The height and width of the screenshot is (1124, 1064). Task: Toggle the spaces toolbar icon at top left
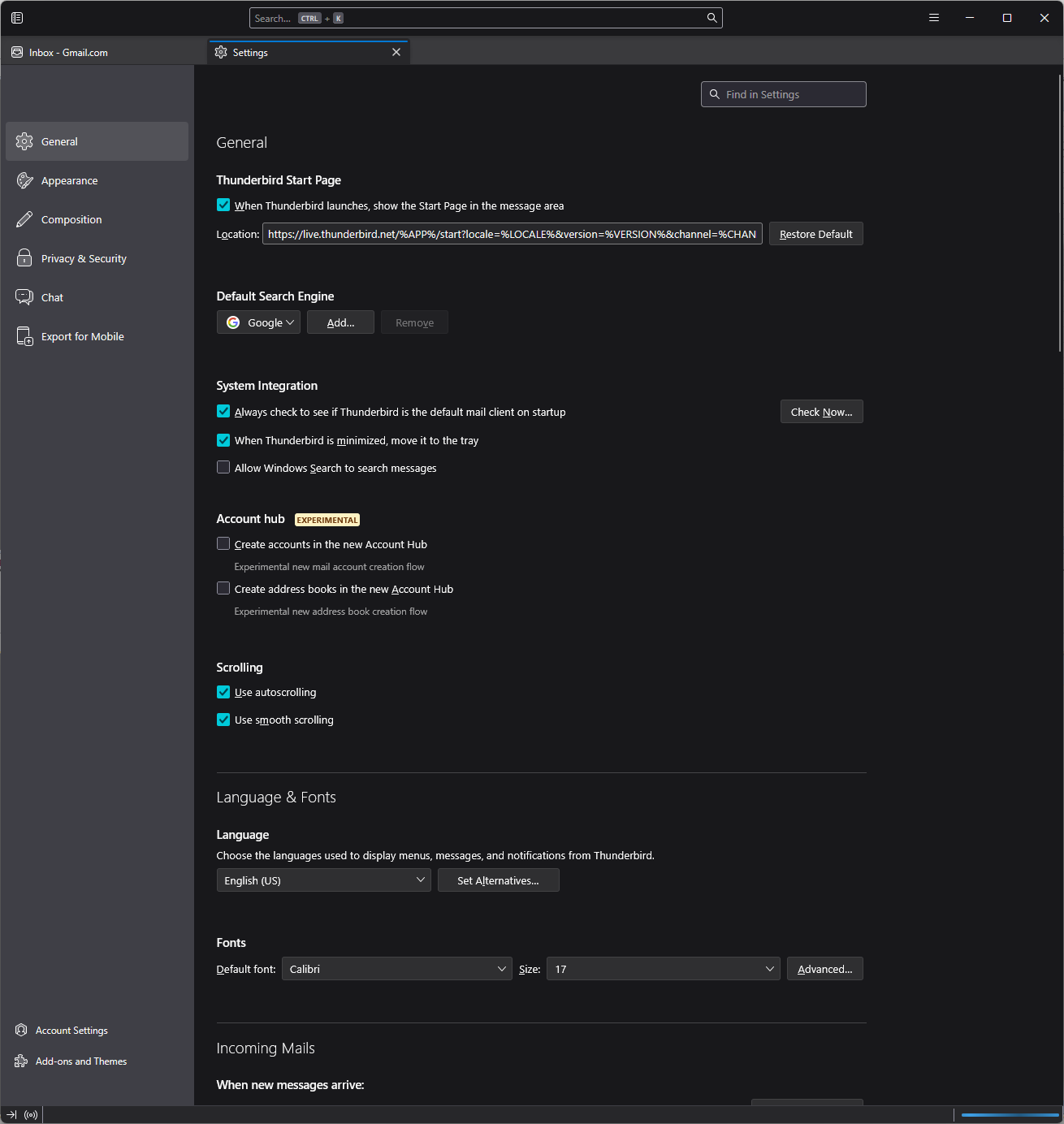point(17,18)
